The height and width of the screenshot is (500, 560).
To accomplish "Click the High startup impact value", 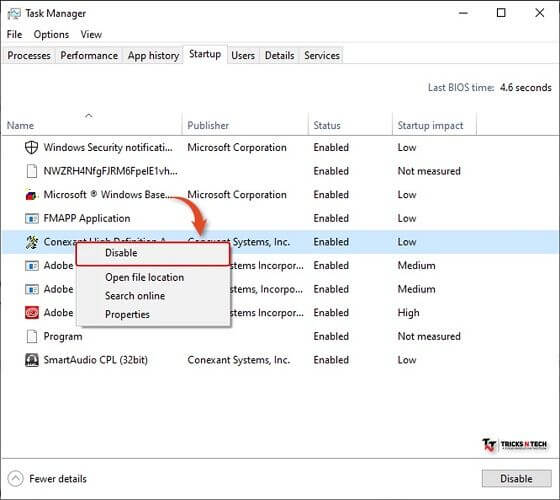I will pyautogui.click(x=409, y=313).
